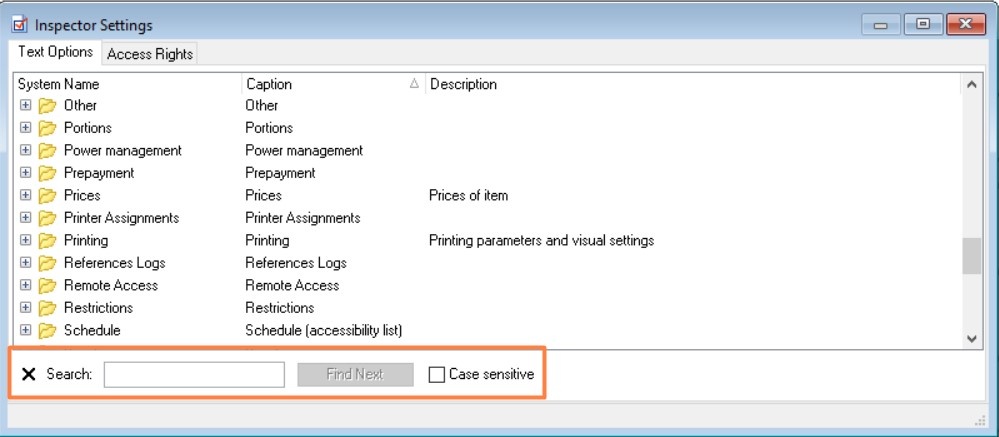Click the Schedule folder icon
Screen dimensions: 999x437
click(47, 331)
